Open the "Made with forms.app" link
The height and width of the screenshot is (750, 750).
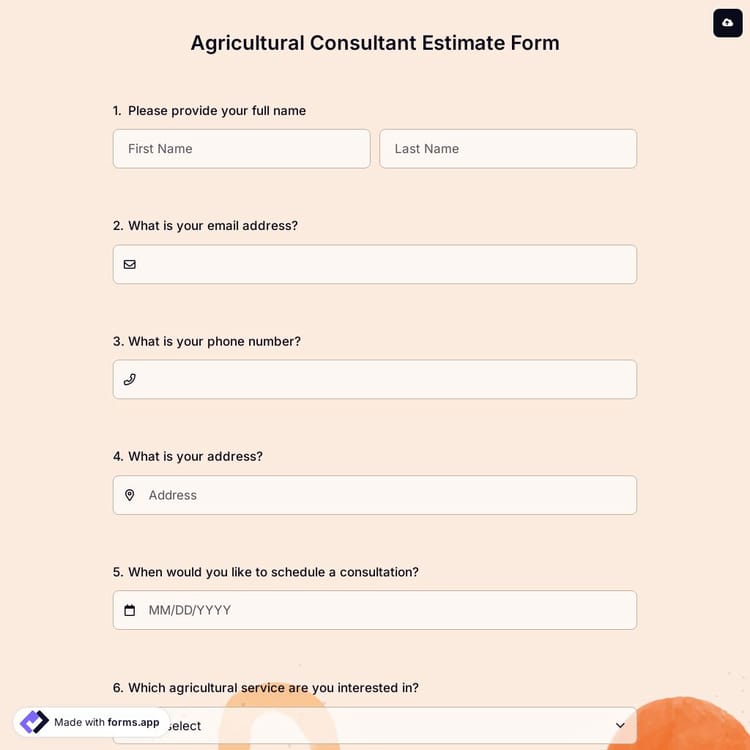click(106, 722)
